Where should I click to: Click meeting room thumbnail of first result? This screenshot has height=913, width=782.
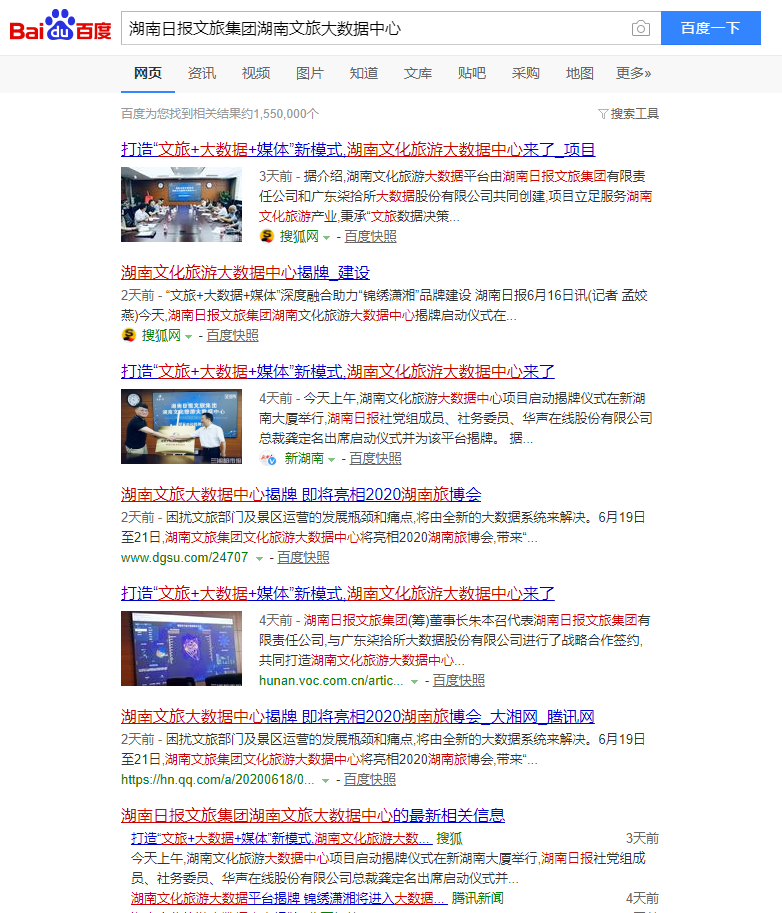(x=181, y=204)
